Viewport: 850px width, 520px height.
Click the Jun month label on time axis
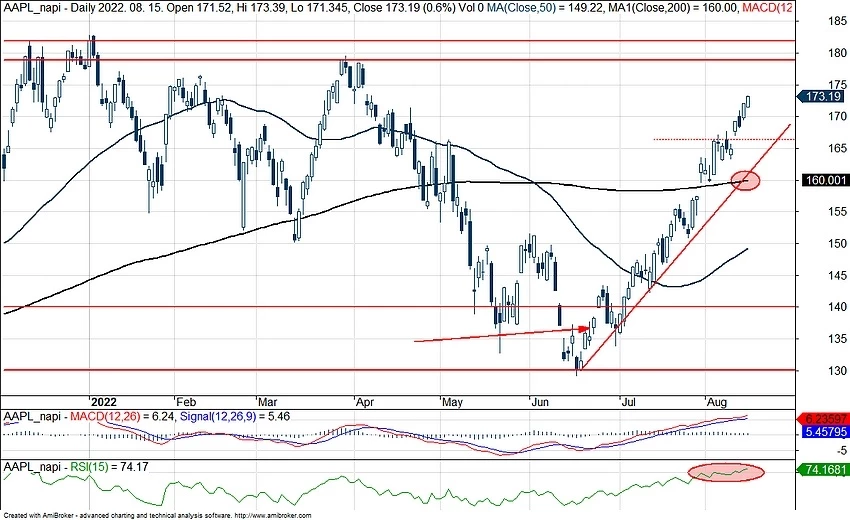click(540, 402)
